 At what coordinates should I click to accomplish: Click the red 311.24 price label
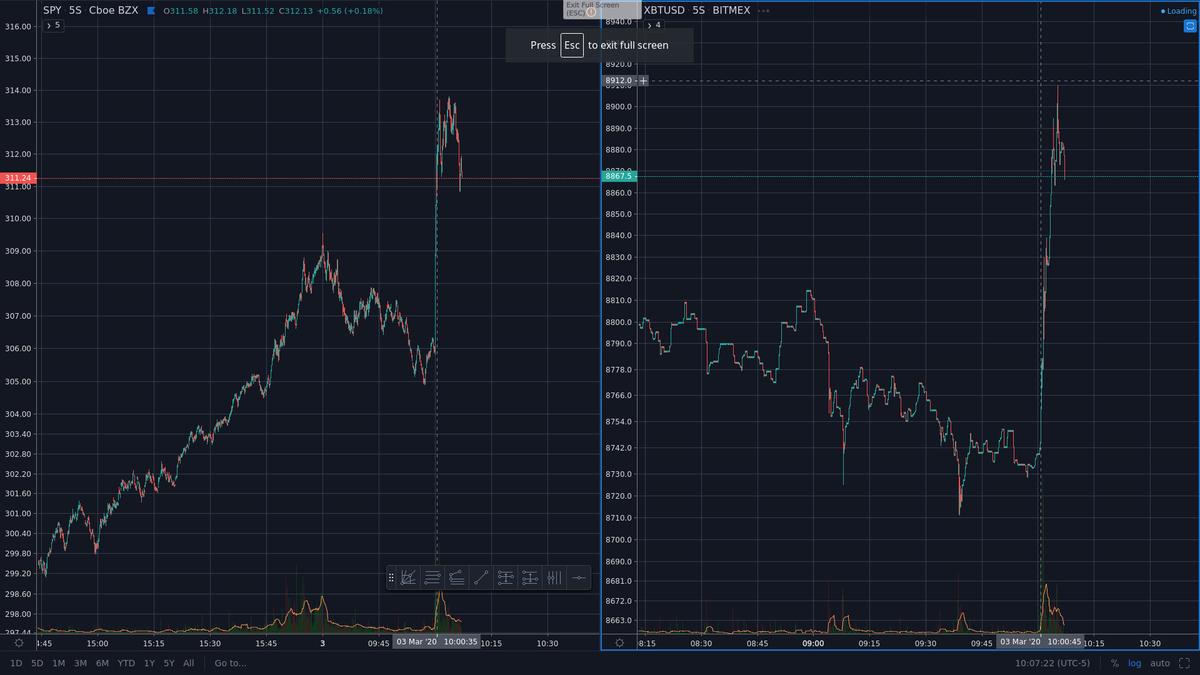coord(19,178)
